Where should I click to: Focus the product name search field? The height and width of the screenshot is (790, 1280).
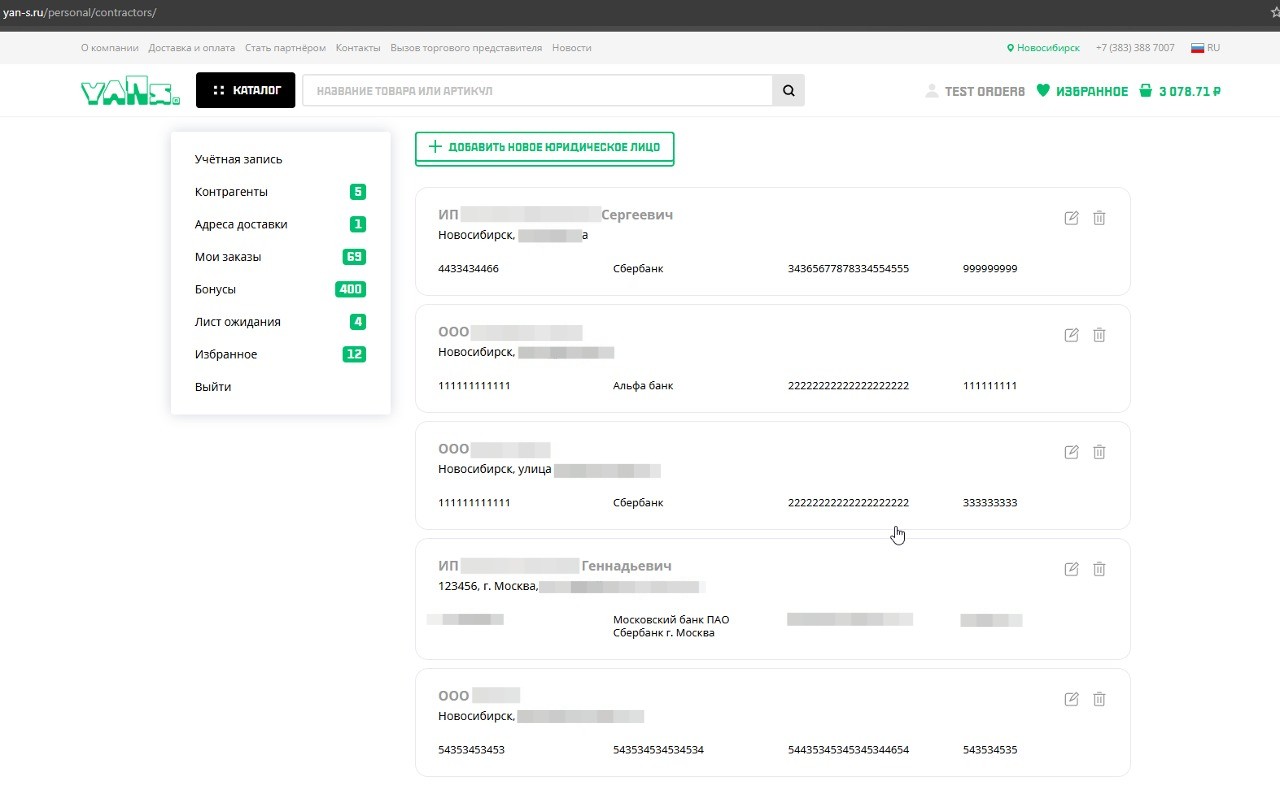[x=537, y=91]
